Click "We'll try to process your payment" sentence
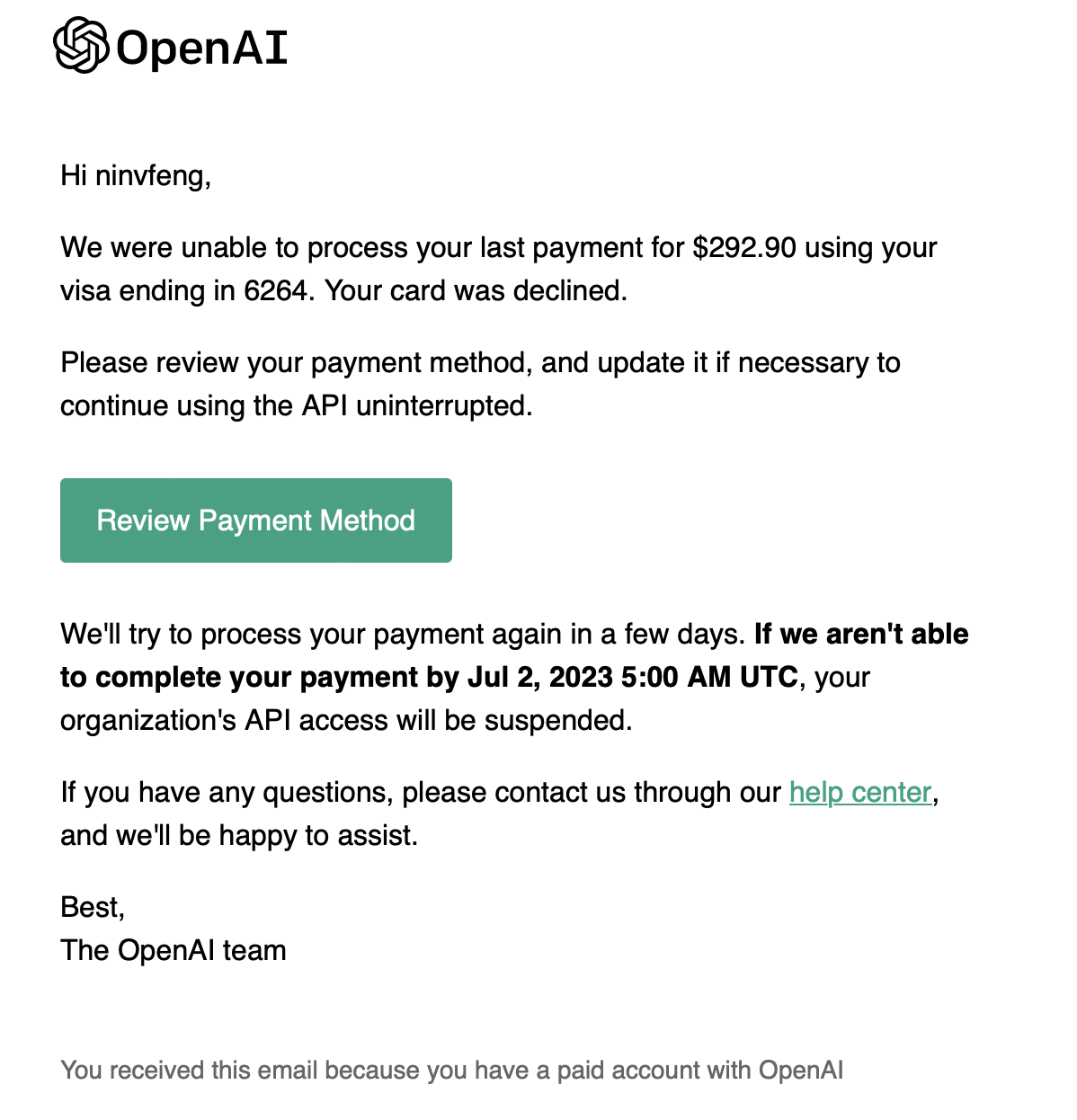 403,635
